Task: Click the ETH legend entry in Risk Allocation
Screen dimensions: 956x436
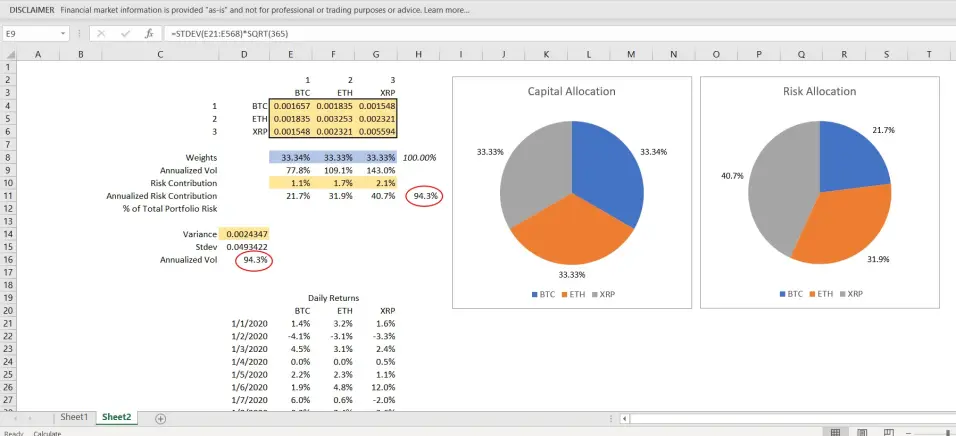Action: (819, 294)
